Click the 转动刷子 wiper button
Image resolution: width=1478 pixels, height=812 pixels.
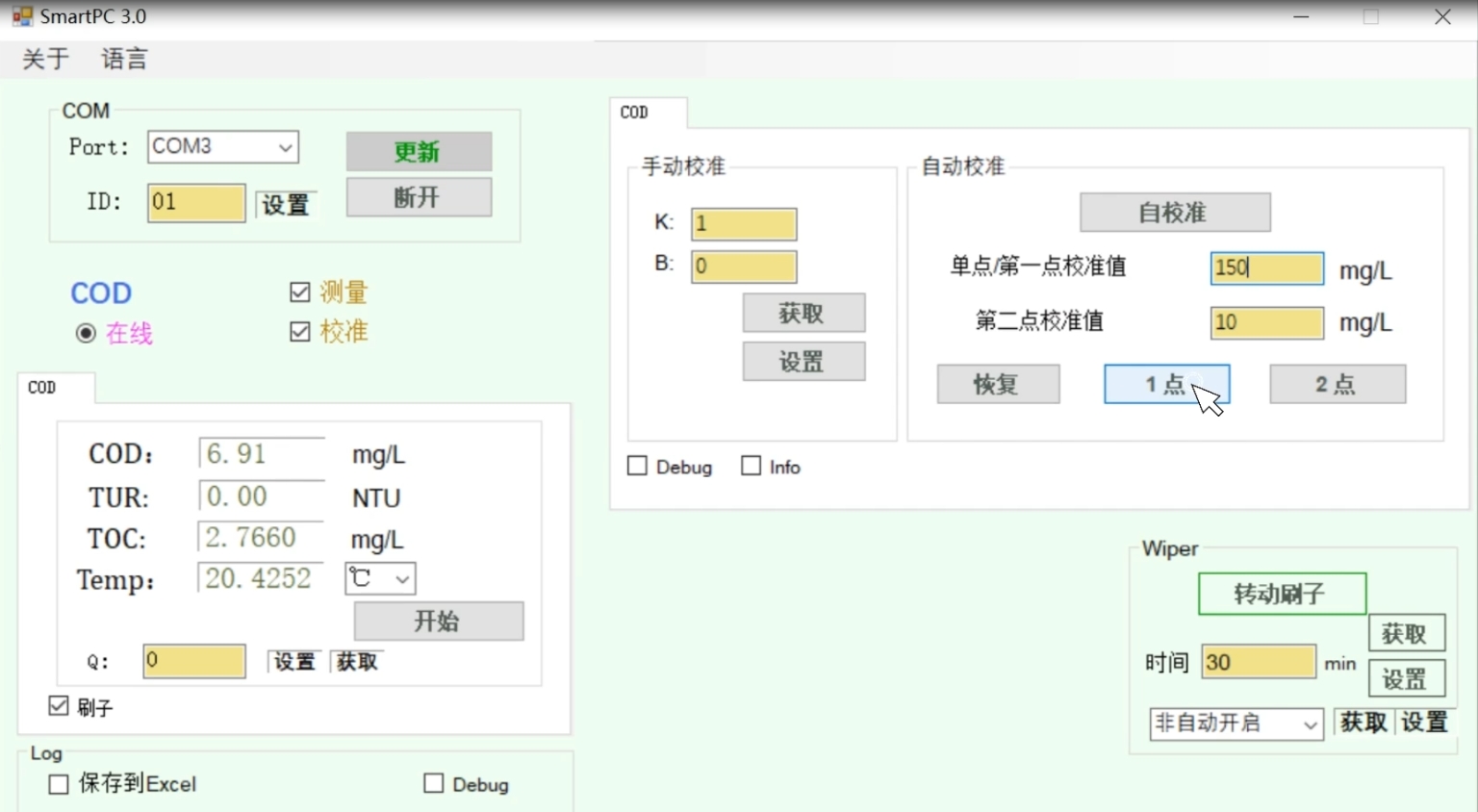click(1281, 594)
